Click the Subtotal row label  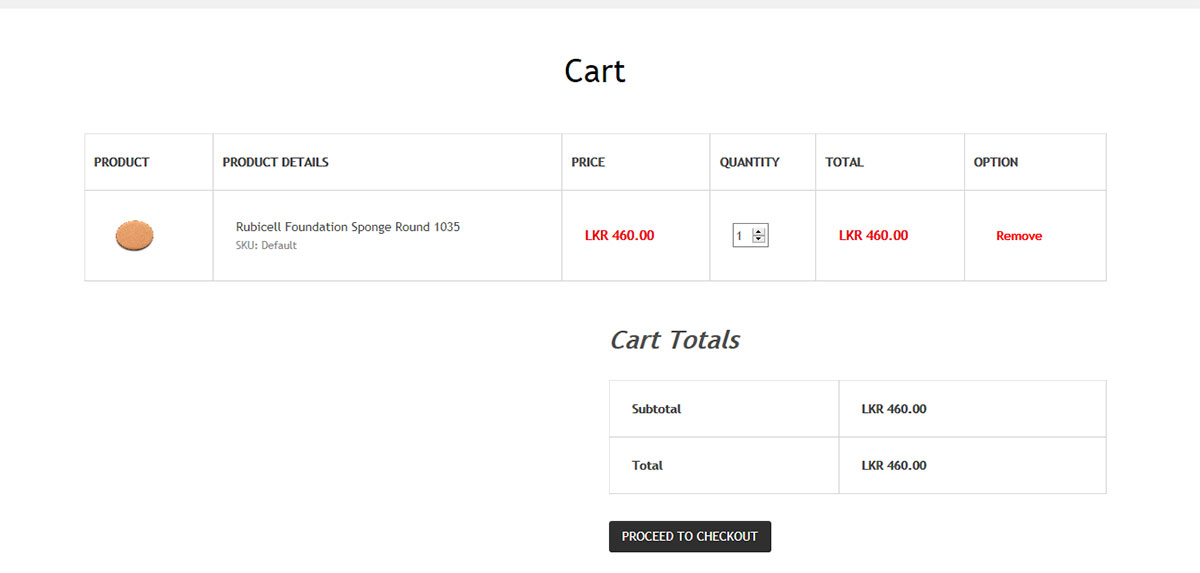coord(656,409)
